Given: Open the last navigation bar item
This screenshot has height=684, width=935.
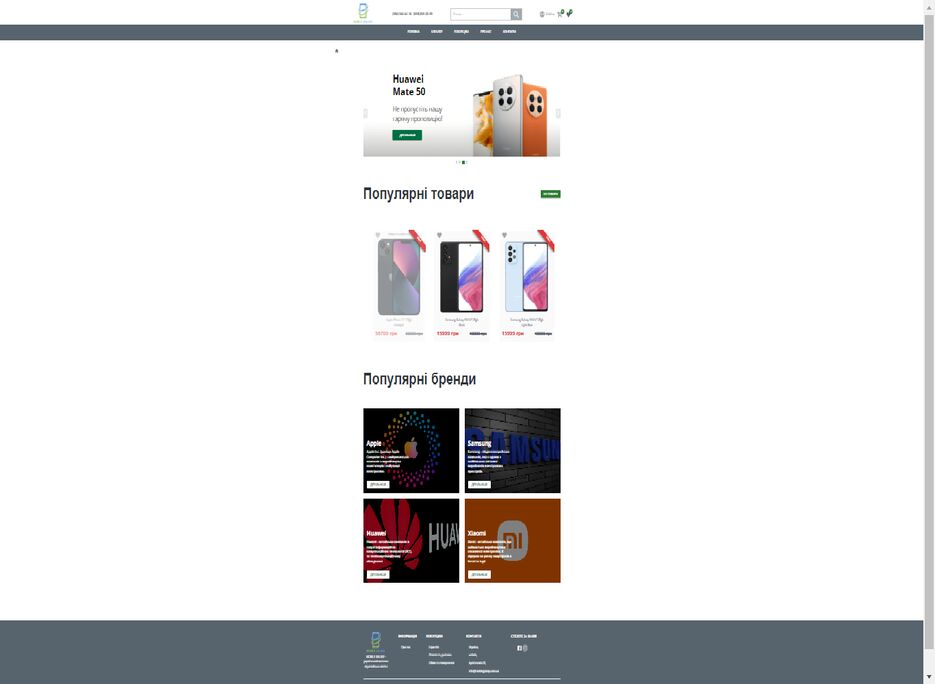Looking at the screenshot, I should point(509,32).
